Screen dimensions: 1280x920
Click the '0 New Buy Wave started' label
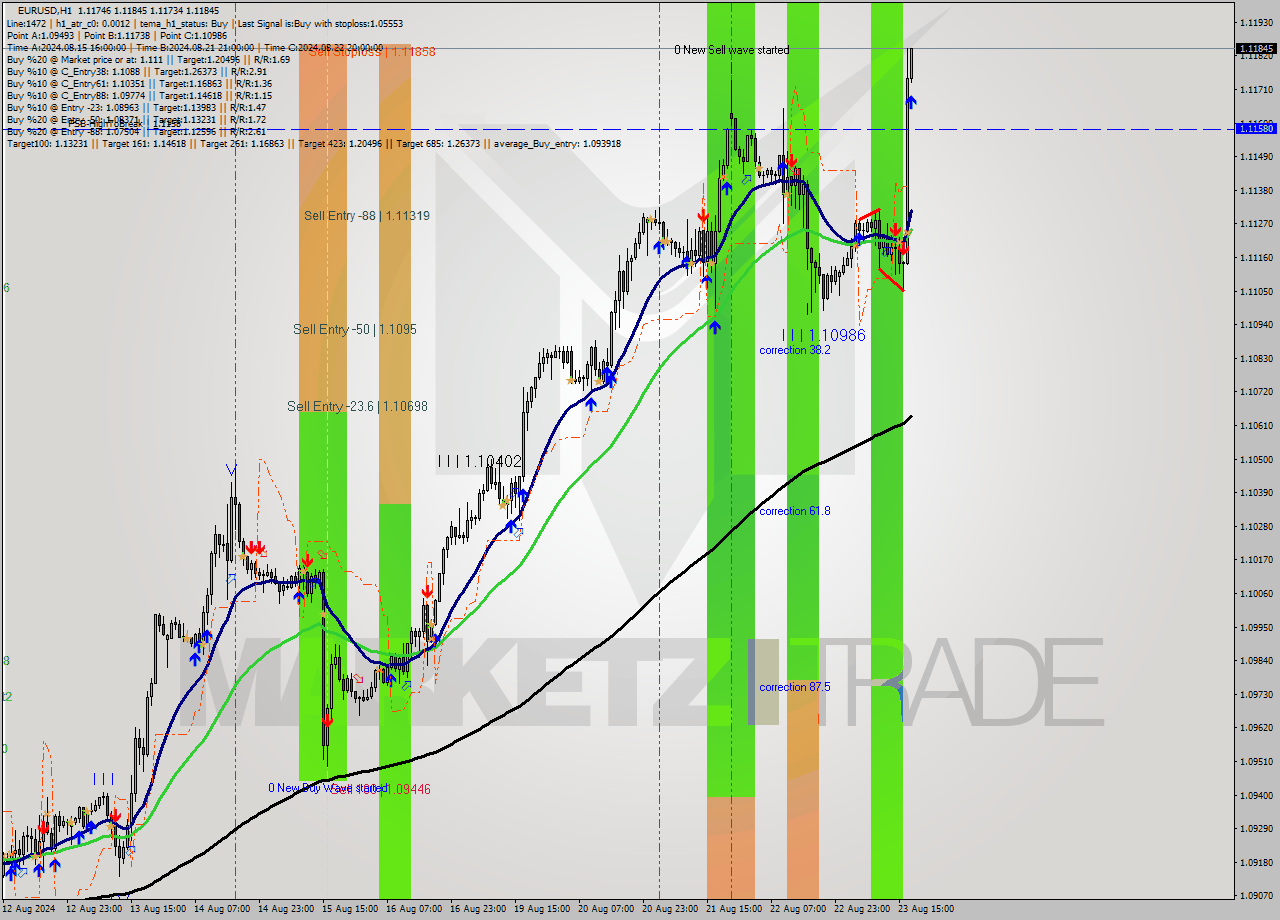point(327,788)
